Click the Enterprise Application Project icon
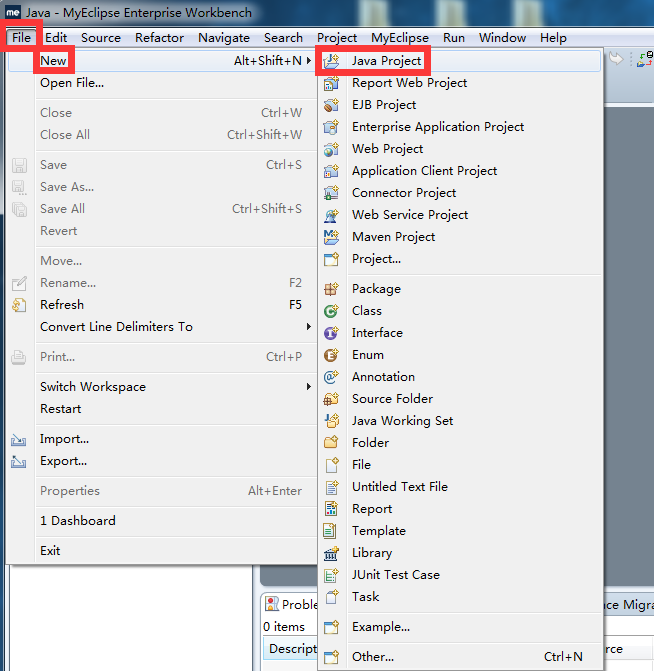This screenshot has width=654, height=671. pyautogui.click(x=331, y=127)
